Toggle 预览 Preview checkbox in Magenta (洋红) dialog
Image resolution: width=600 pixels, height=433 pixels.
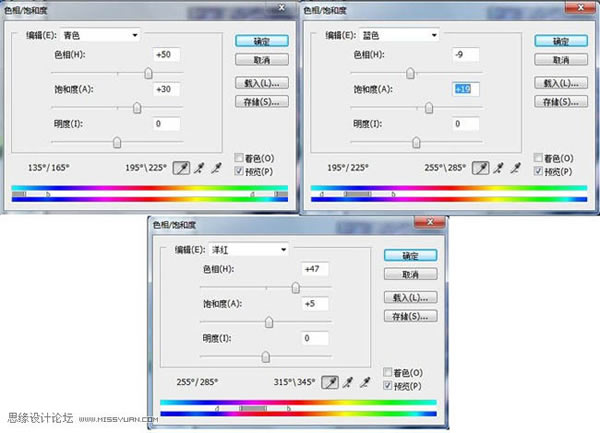[388, 385]
